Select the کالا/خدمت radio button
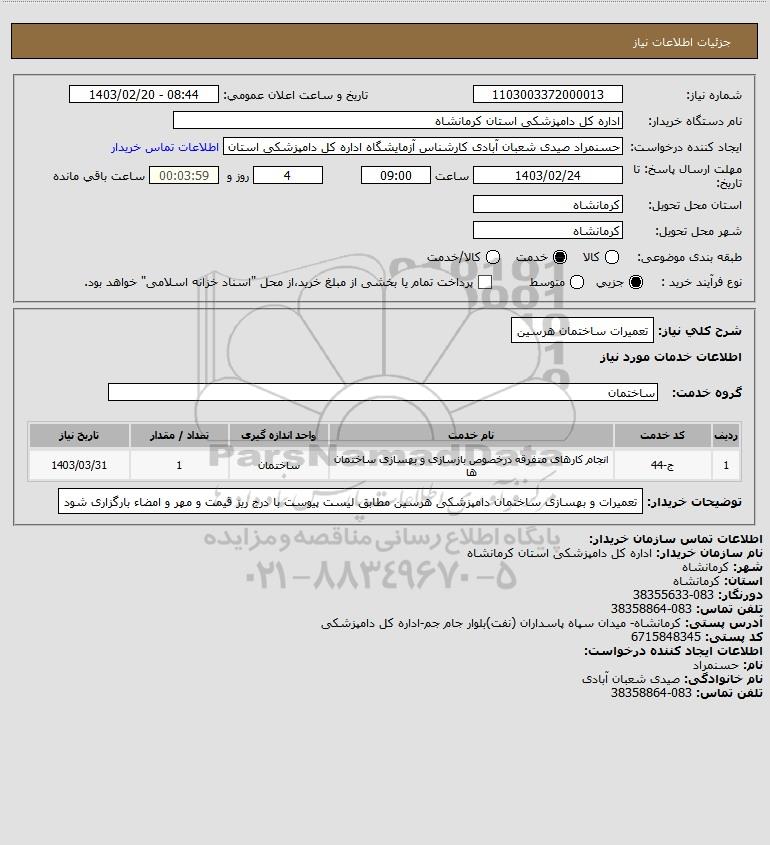Image resolution: width=770 pixels, height=845 pixels. (x=492, y=258)
